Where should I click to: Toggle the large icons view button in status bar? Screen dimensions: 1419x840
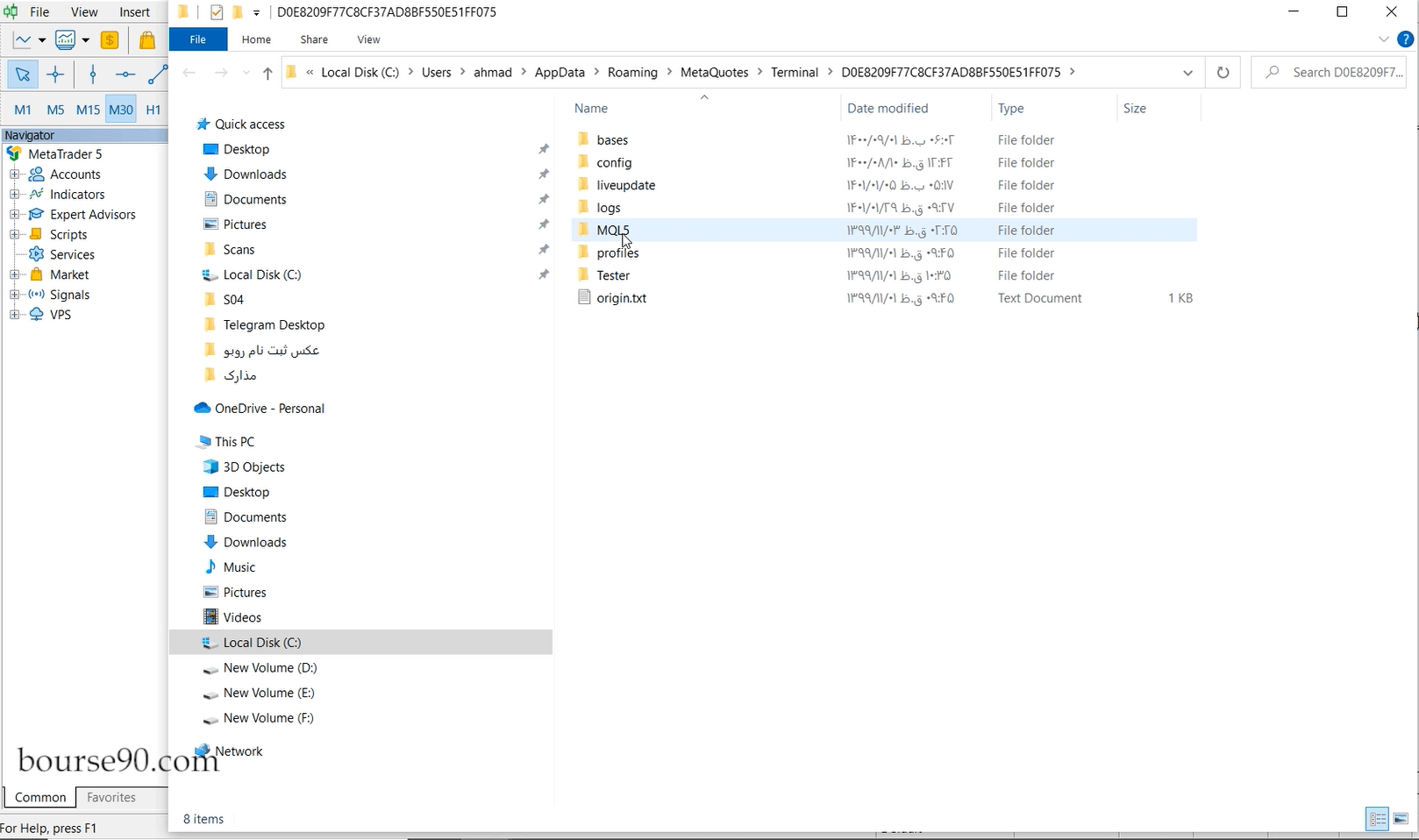pos(1401,819)
